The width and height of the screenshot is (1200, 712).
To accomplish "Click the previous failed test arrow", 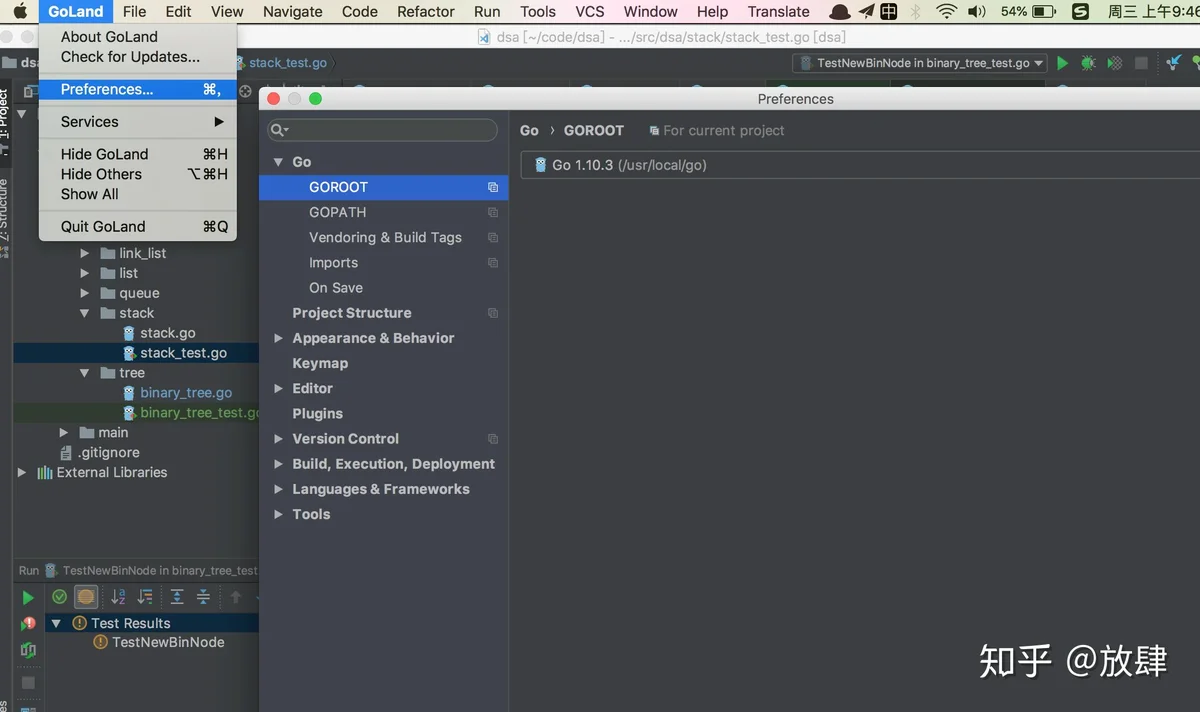I will pos(236,597).
